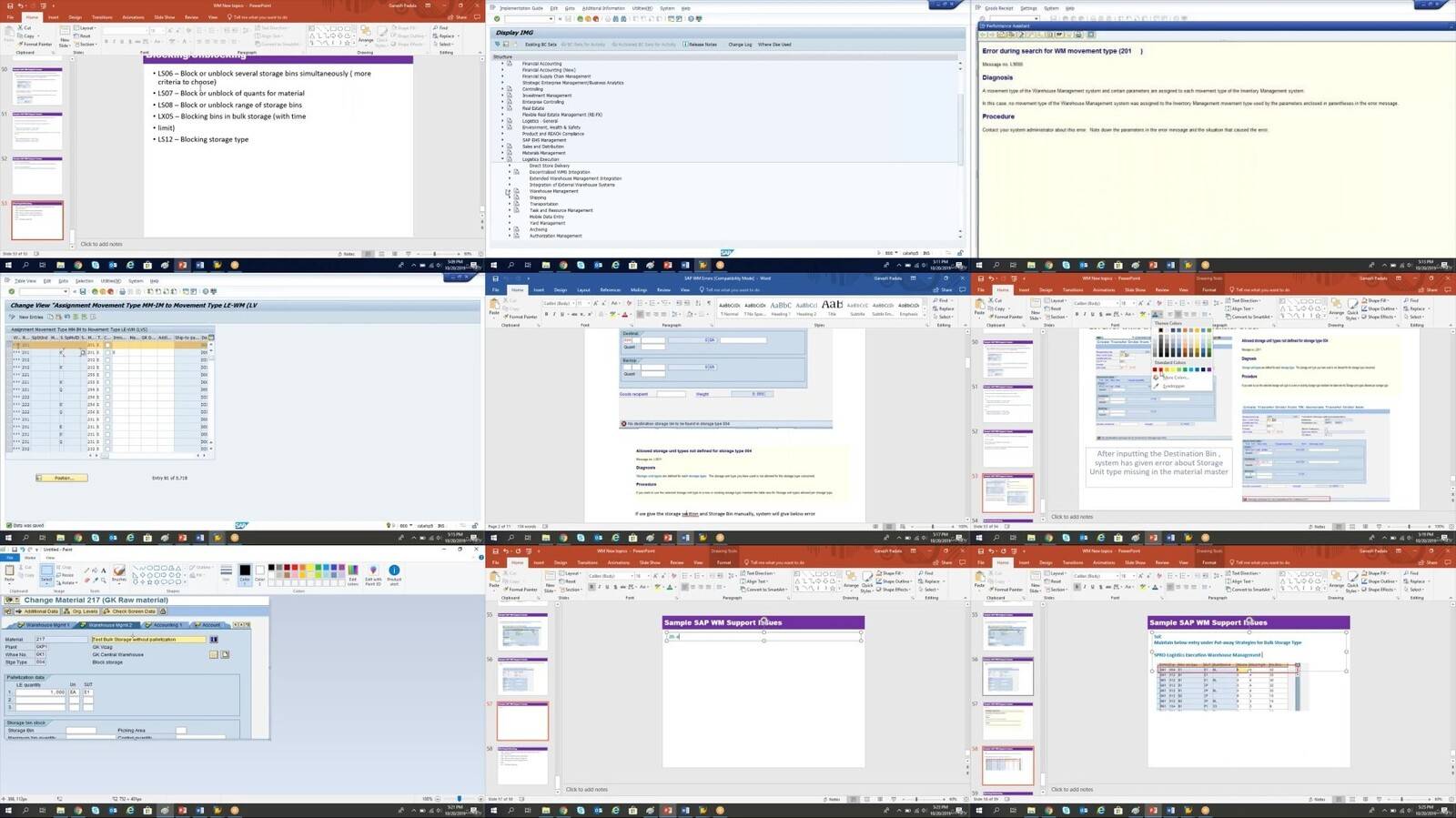Viewport: 1456px width, 818px height.
Task: Pick the green swatch in Paint palette
Action: click(x=318, y=567)
